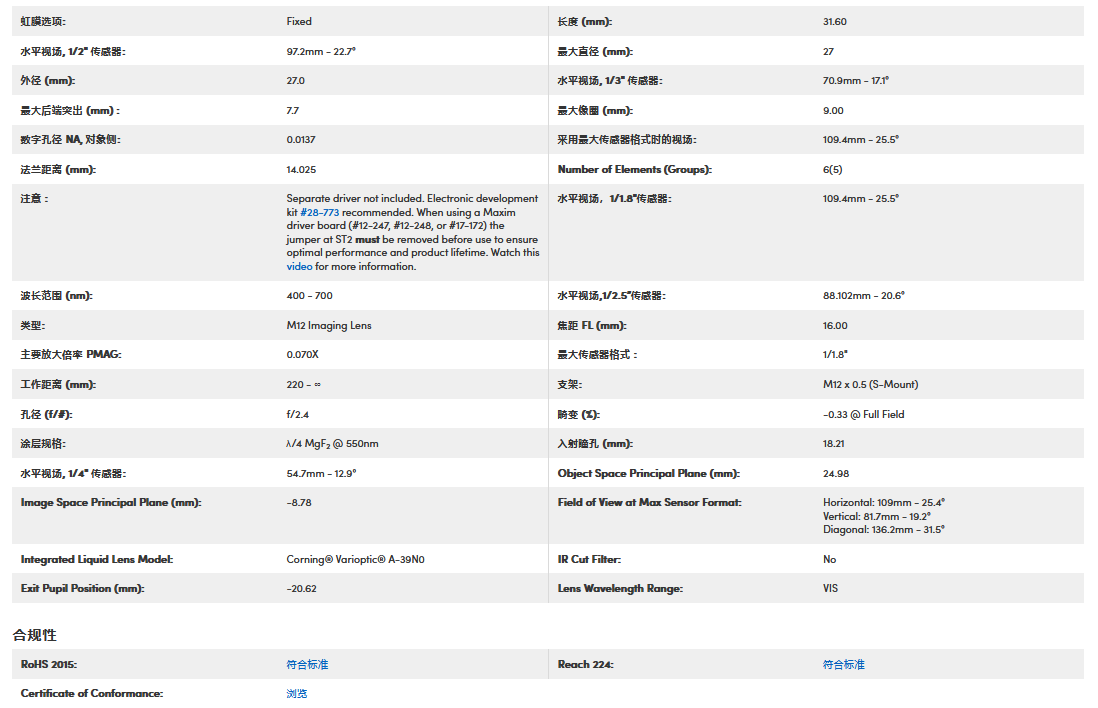The image size is (1098, 708).
Task: Select the f/2.4 aperture value
Action: [298, 414]
